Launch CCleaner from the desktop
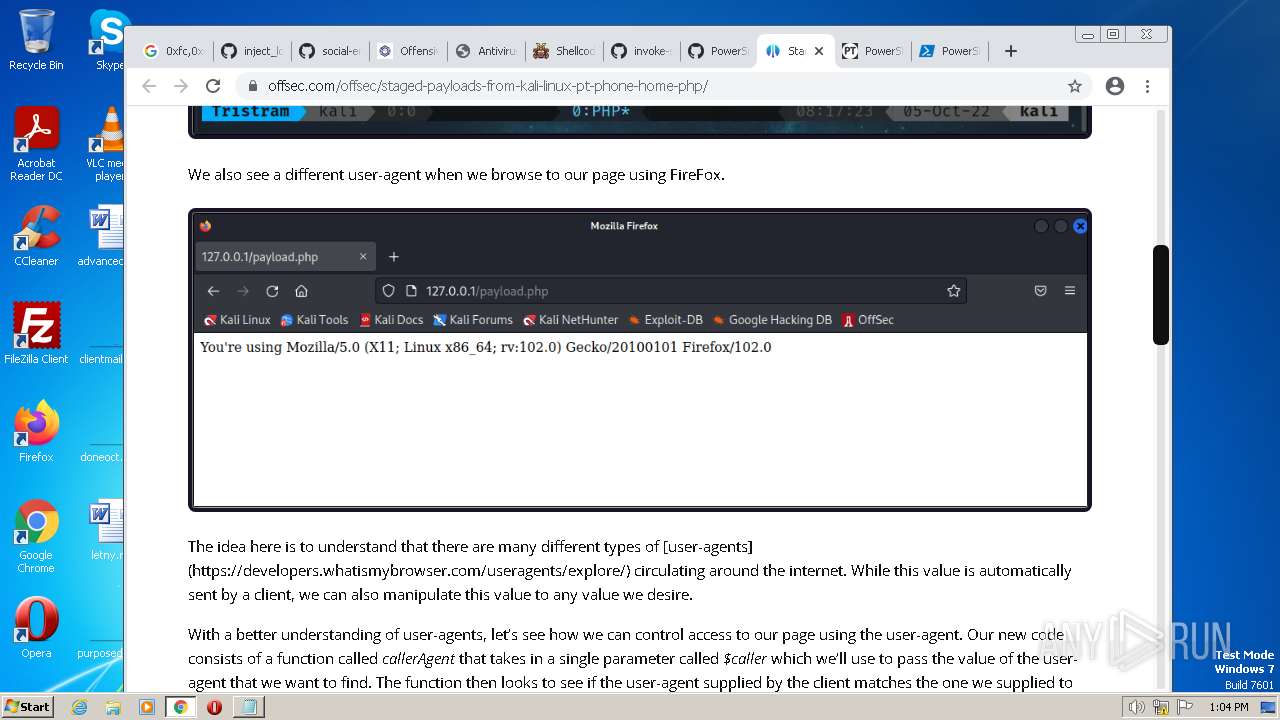Viewport: 1280px width, 720px height. point(36,236)
